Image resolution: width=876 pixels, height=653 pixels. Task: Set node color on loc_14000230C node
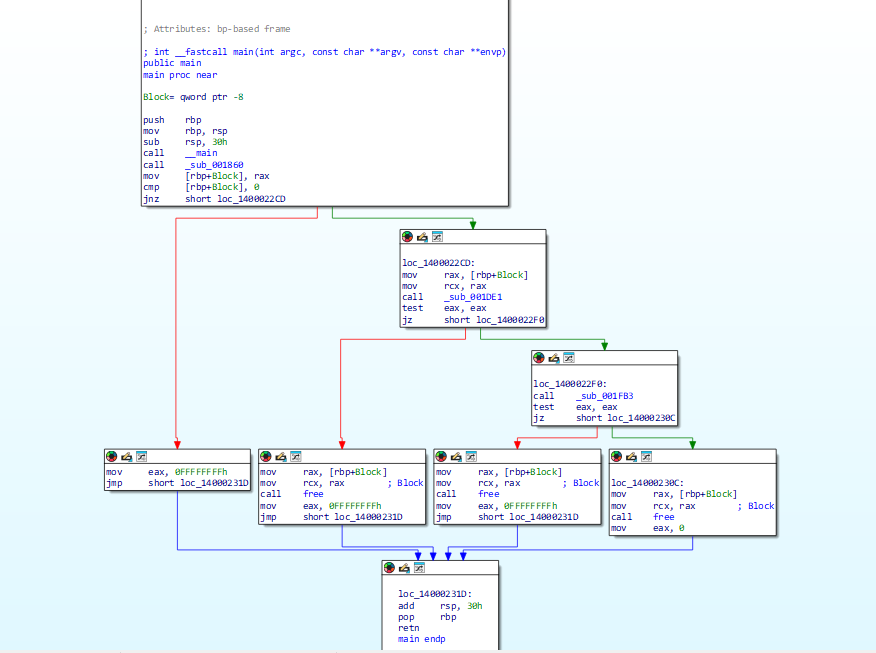point(616,456)
